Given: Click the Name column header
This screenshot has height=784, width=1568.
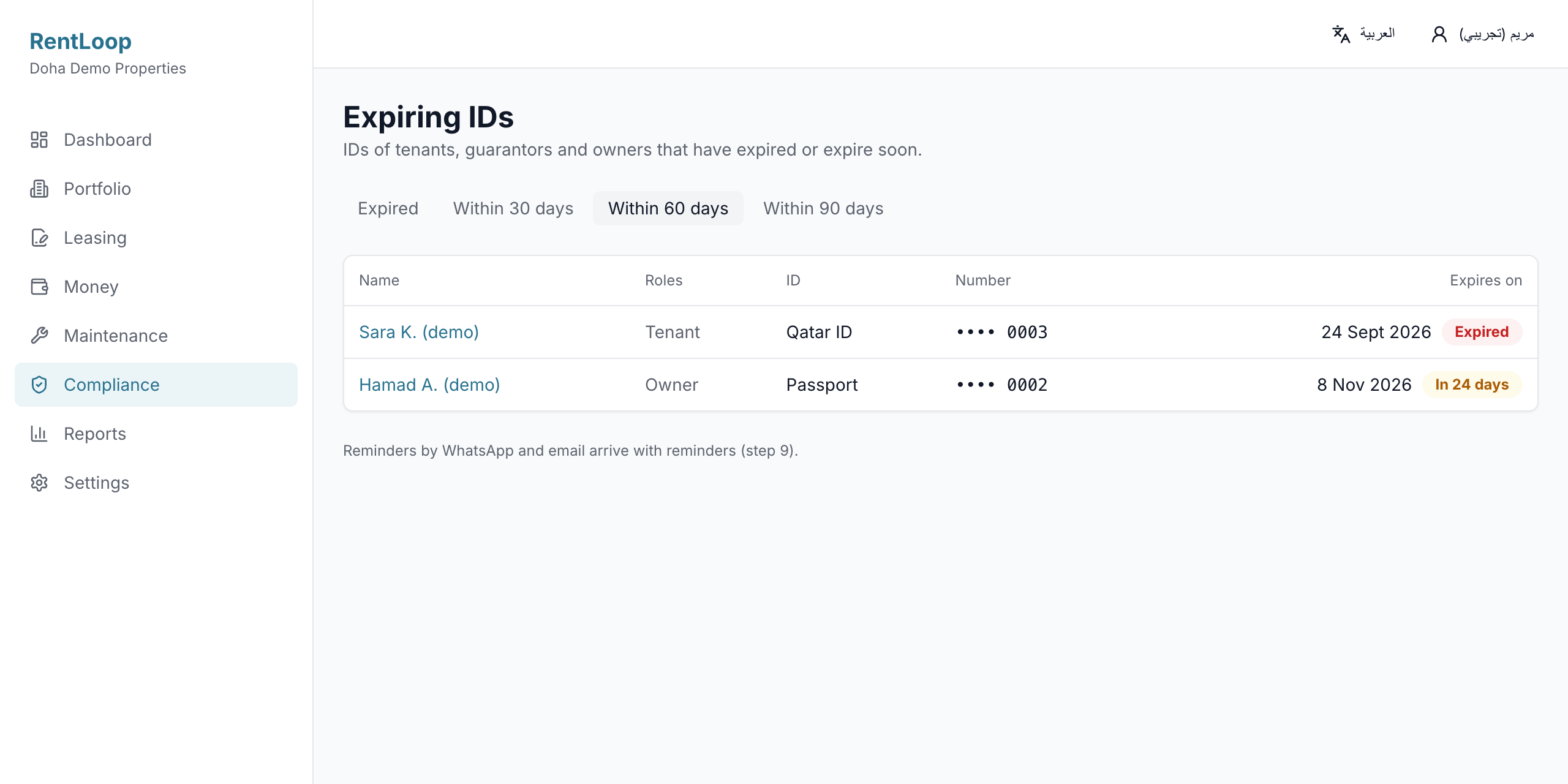Looking at the screenshot, I should 379,281.
